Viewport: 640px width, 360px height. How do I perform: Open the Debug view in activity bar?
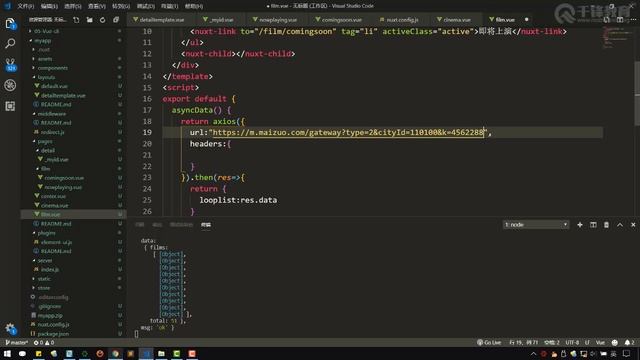coord(10,85)
